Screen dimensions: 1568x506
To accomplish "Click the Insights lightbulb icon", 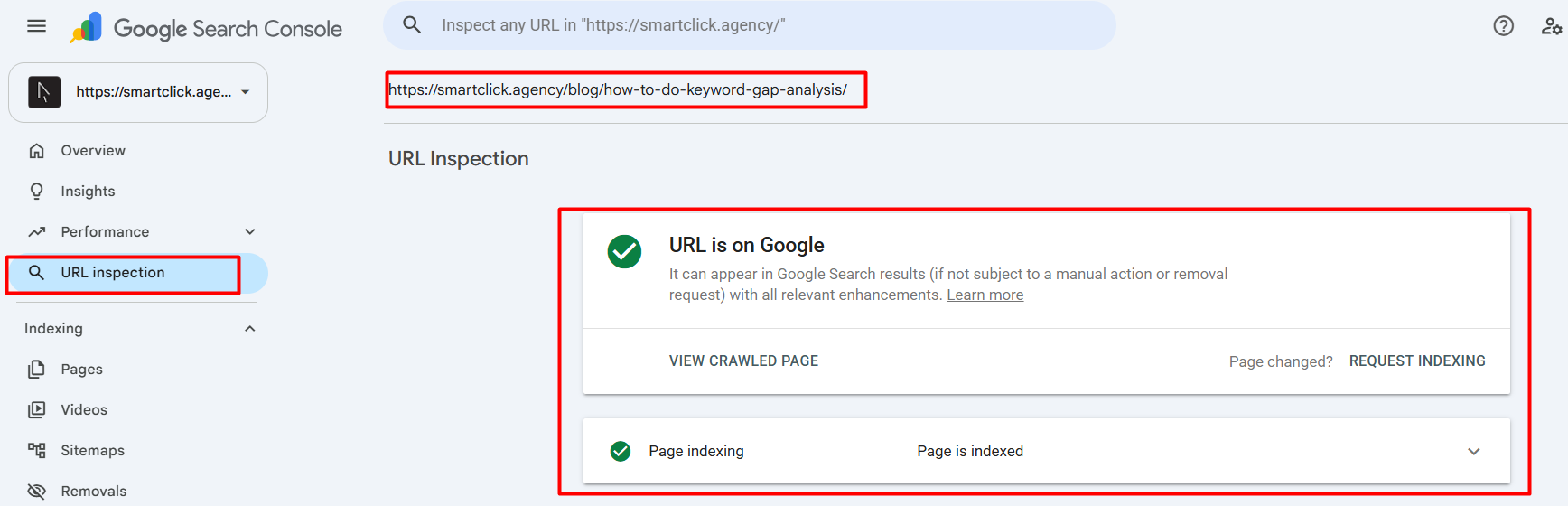I will 36,192.
